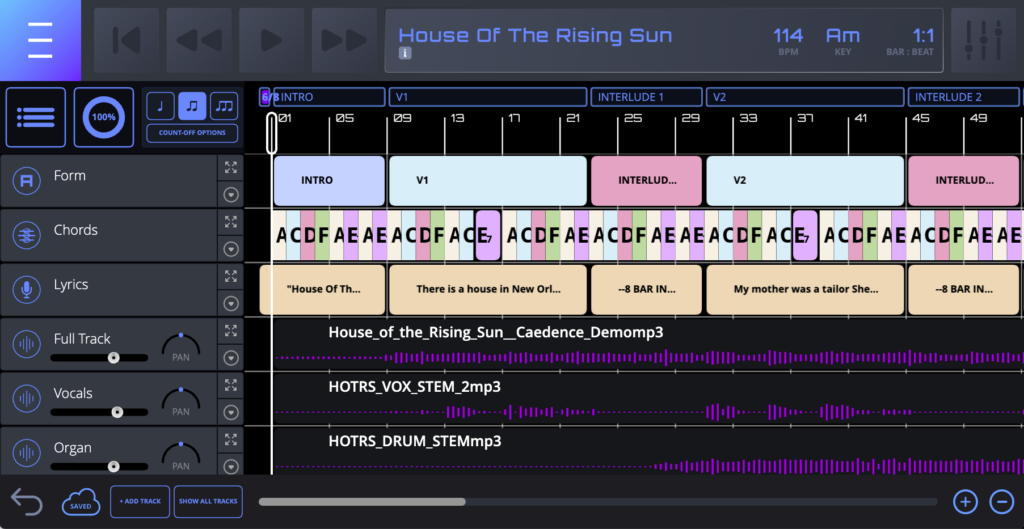Click the Full Track PAN knob

181,345
